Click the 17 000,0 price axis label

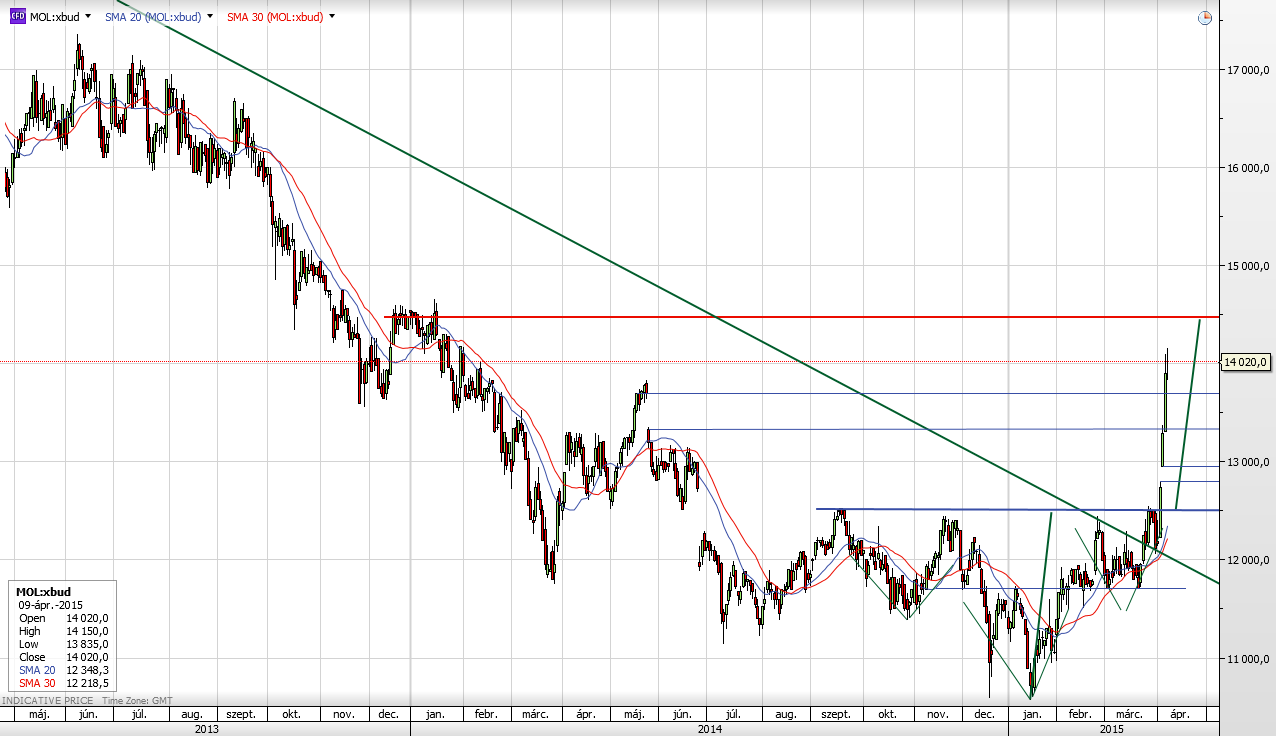[1248, 70]
